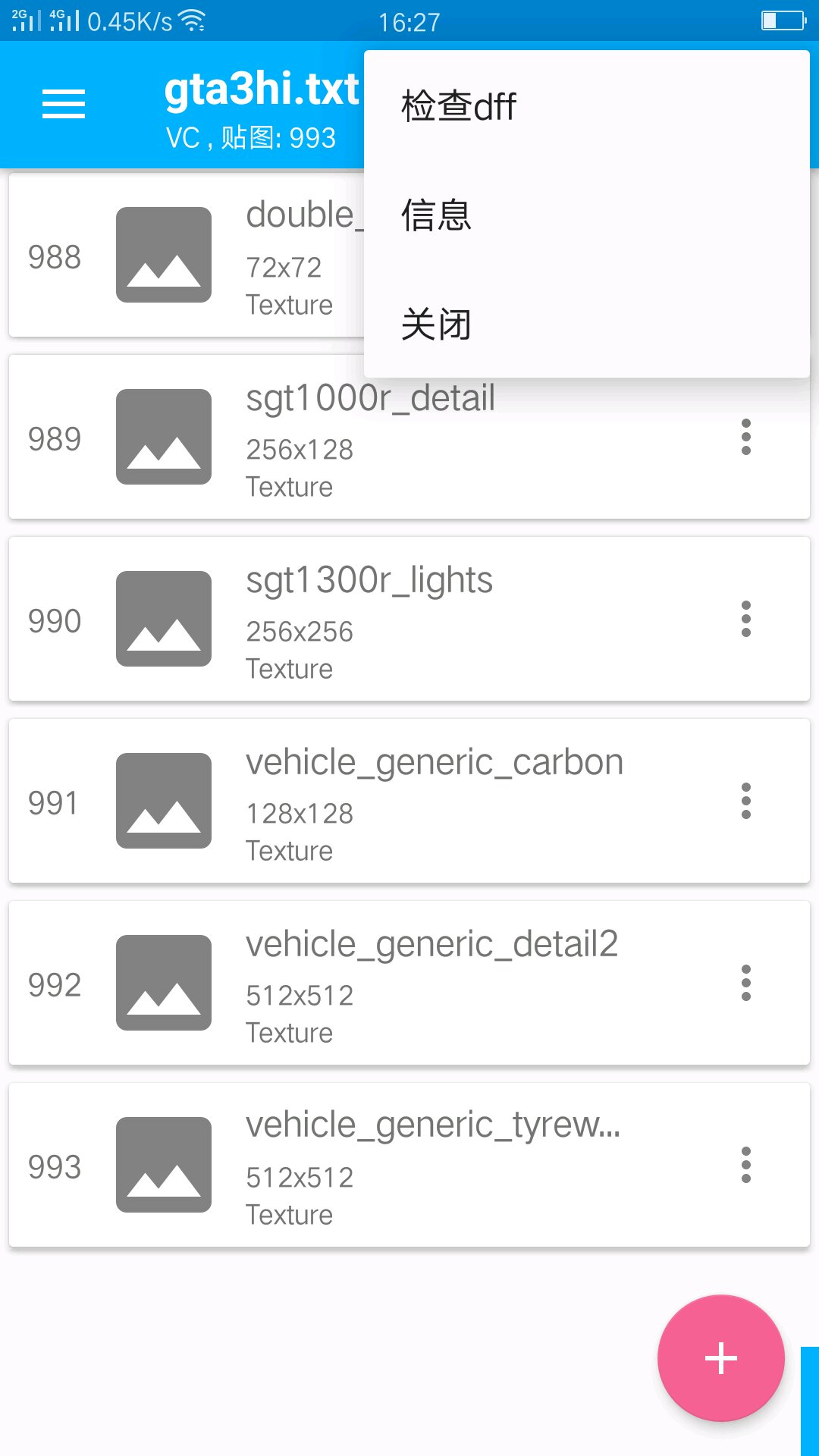Open overflow menu for texture 993
This screenshot has width=819, height=1456.
coord(746,1165)
